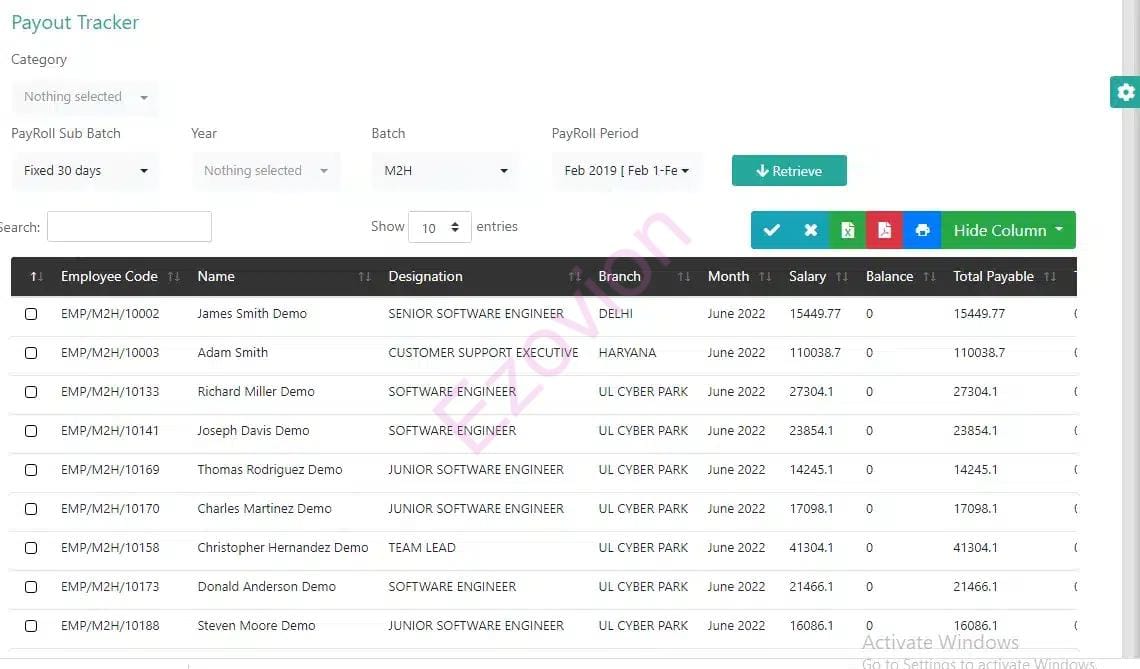The width and height of the screenshot is (1140, 669).
Task: Click into the Search input field
Action: pyautogui.click(x=129, y=227)
